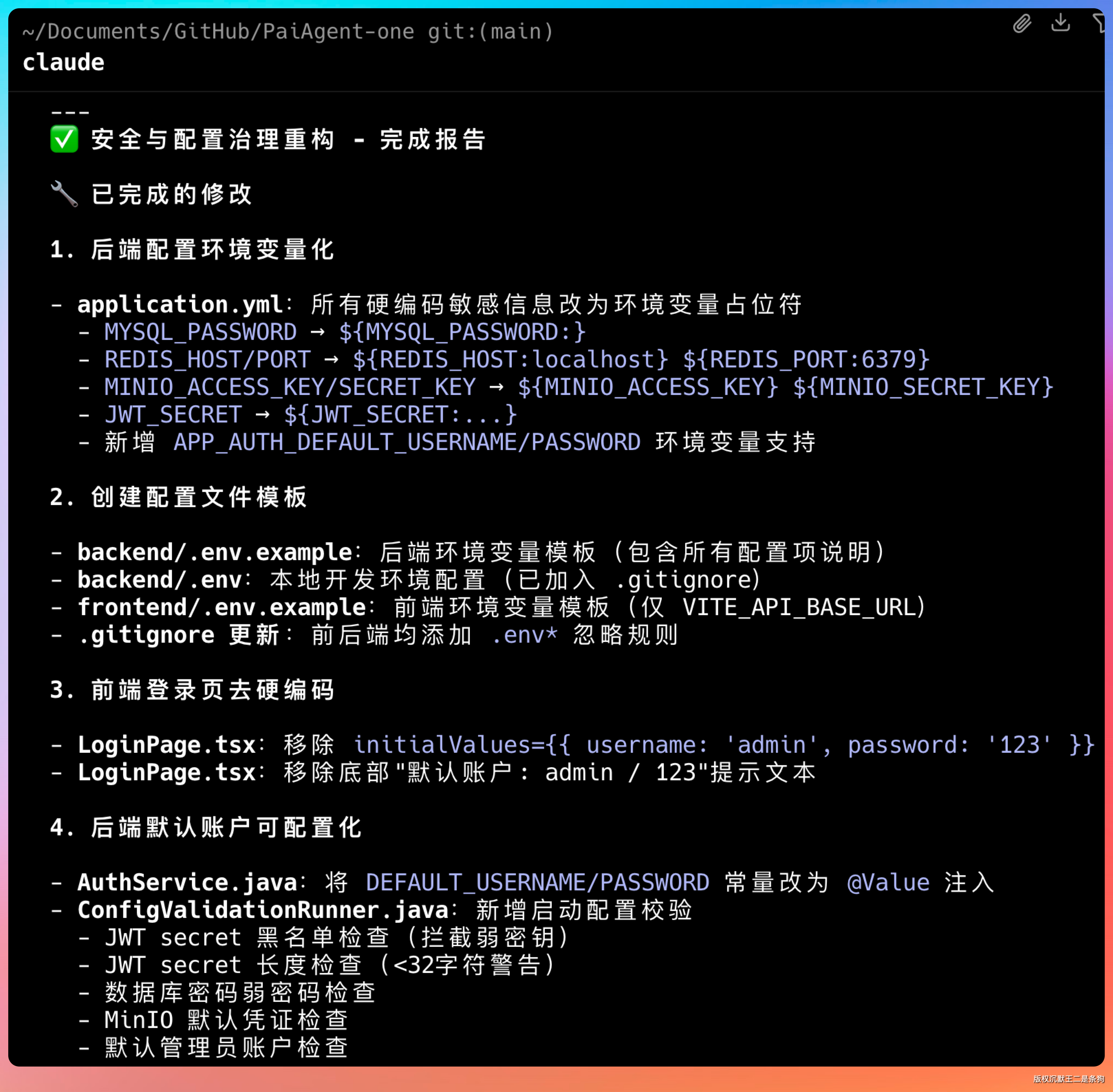Click the paperclip attach icon
Screen dimensions: 1113x1092
(x=1022, y=24)
